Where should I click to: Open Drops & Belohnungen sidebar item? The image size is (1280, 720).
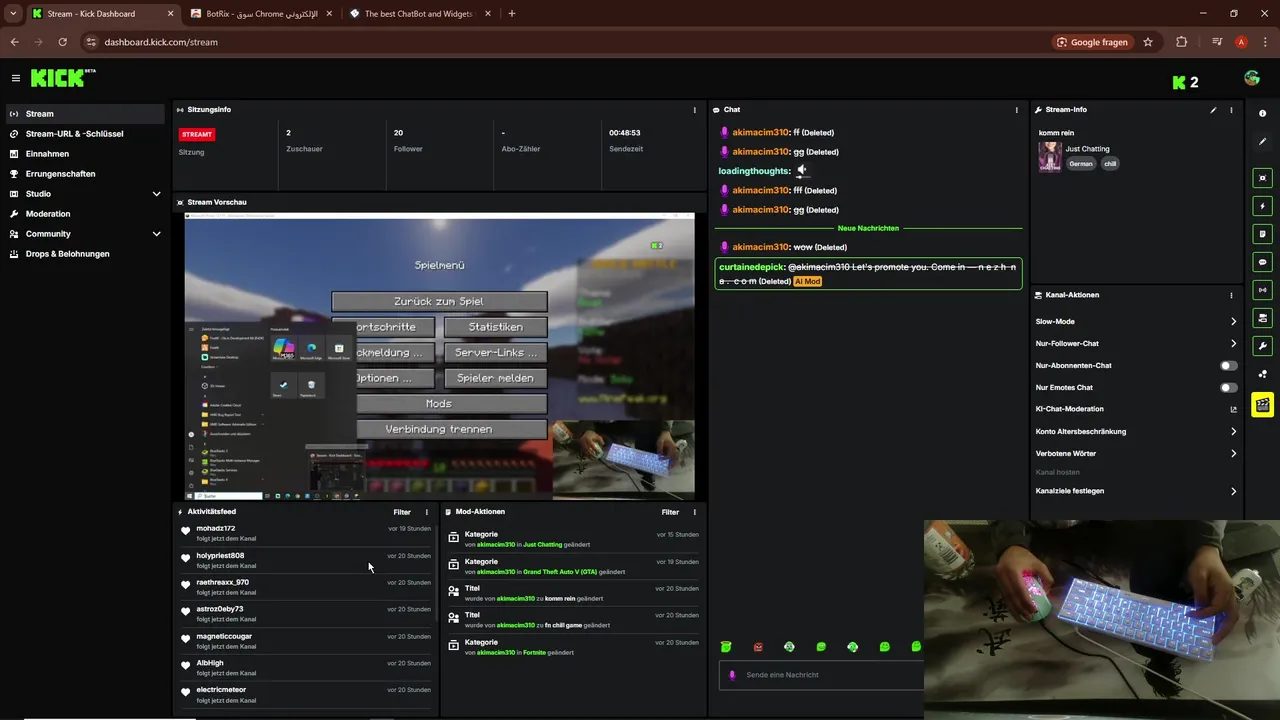(85, 254)
